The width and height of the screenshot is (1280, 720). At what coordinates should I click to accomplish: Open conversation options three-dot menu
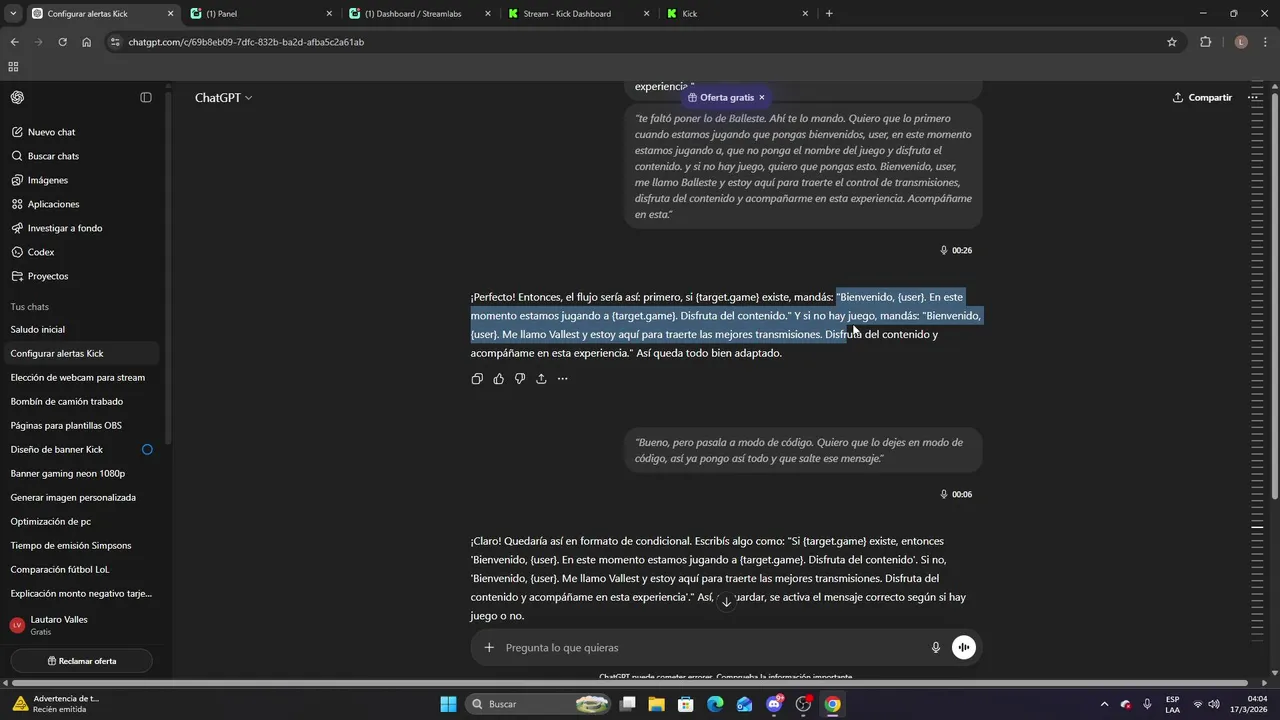(1254, 97)
